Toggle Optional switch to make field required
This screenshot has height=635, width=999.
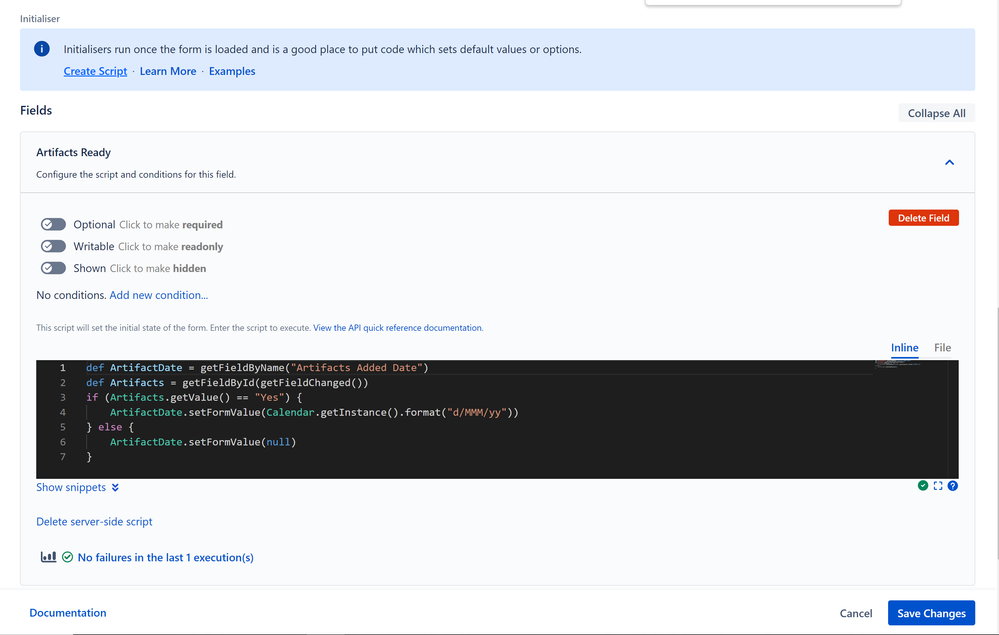54,224
